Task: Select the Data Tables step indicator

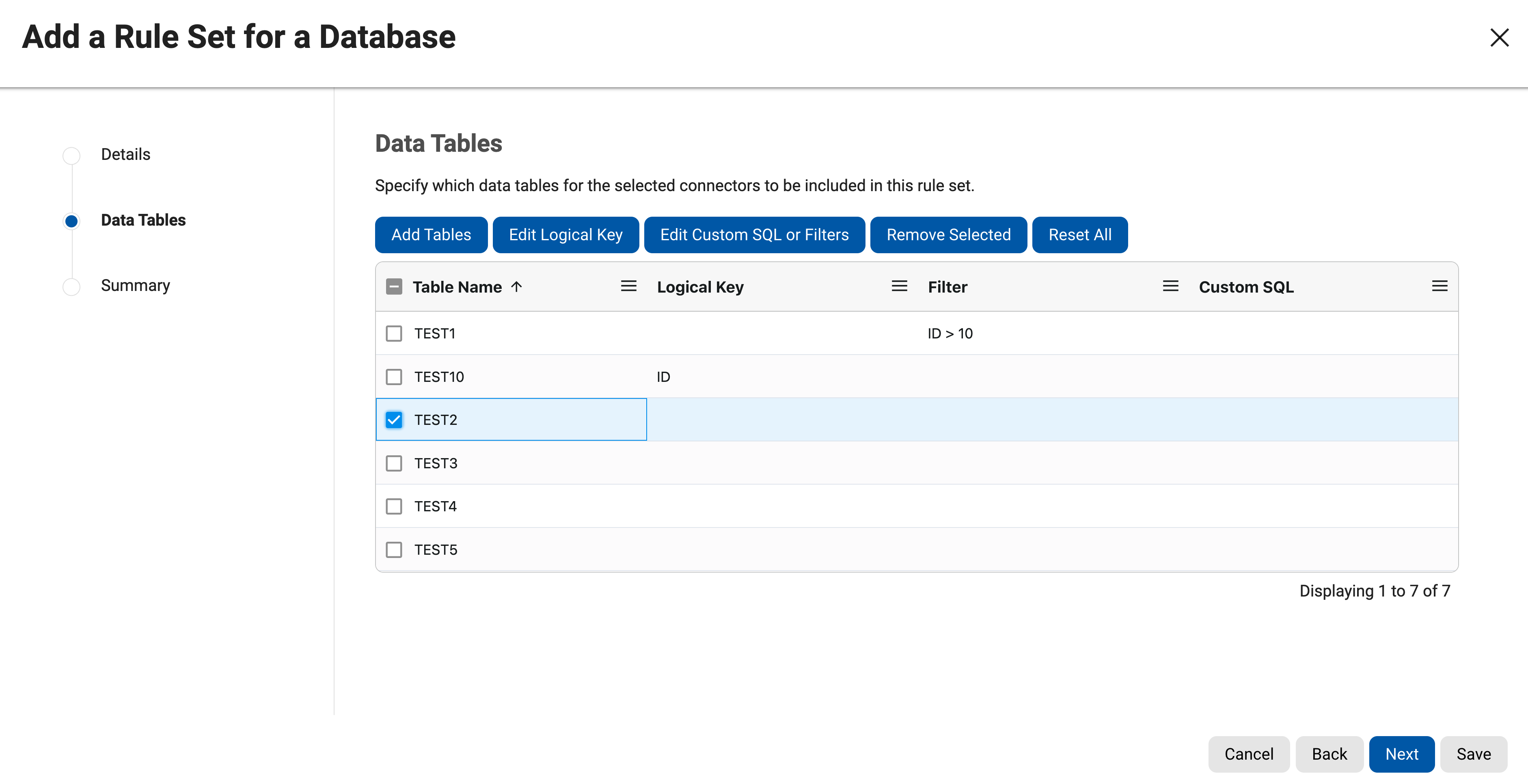Action: pyautogui.click(x=71, y=221)
